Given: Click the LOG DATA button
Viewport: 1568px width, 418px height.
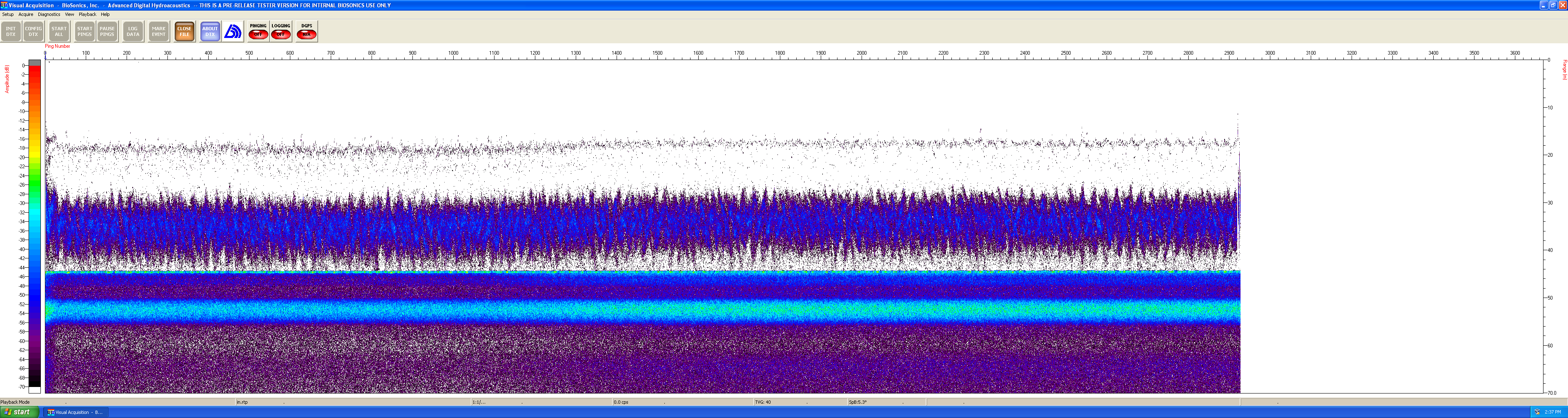Looking at the screenshot, I should (x=133, y=32).
